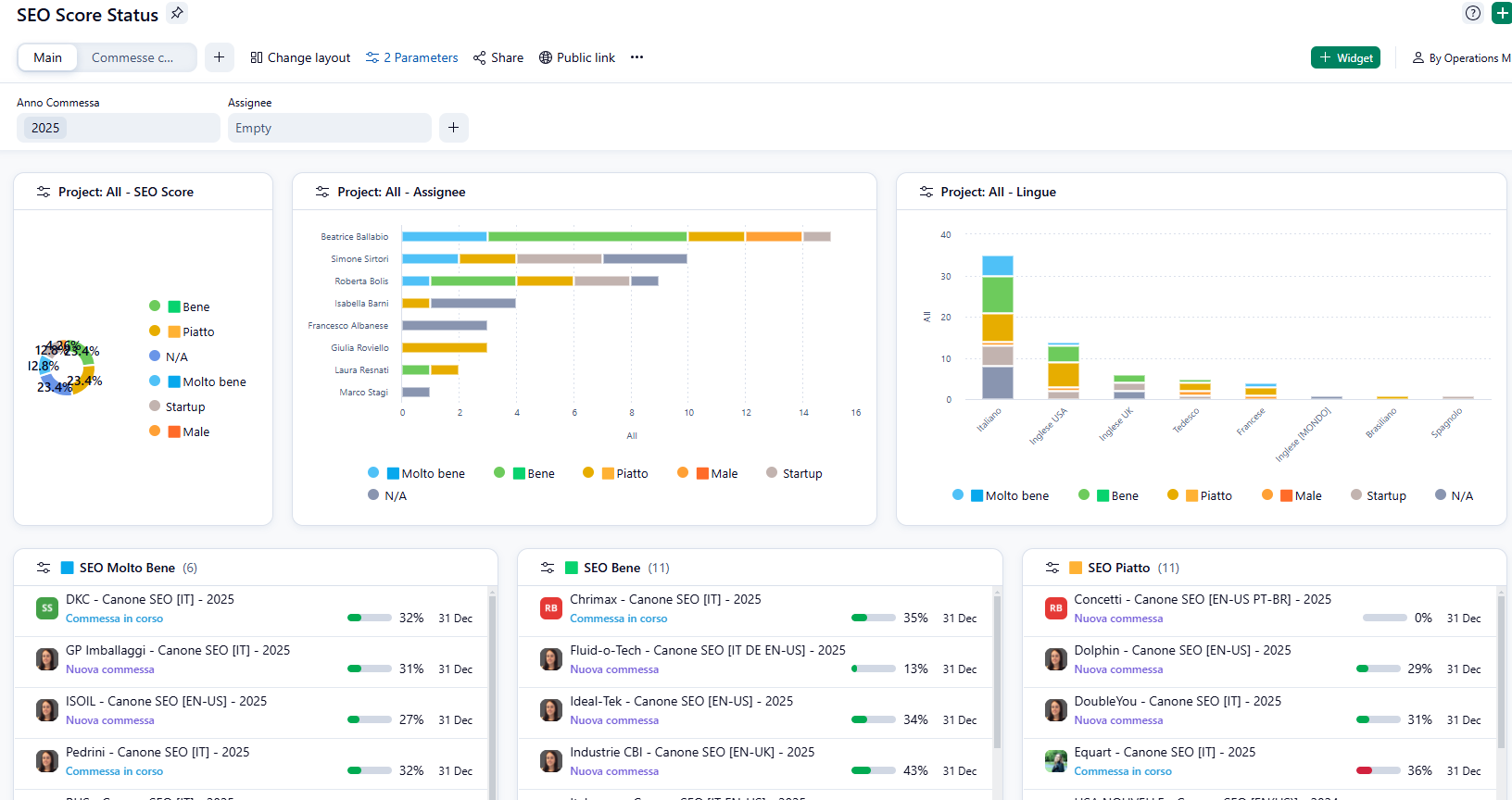The image size is (1512, 800).
Task: Toggle N/A series in SEO Score legend
Action: tap(169, 356)
